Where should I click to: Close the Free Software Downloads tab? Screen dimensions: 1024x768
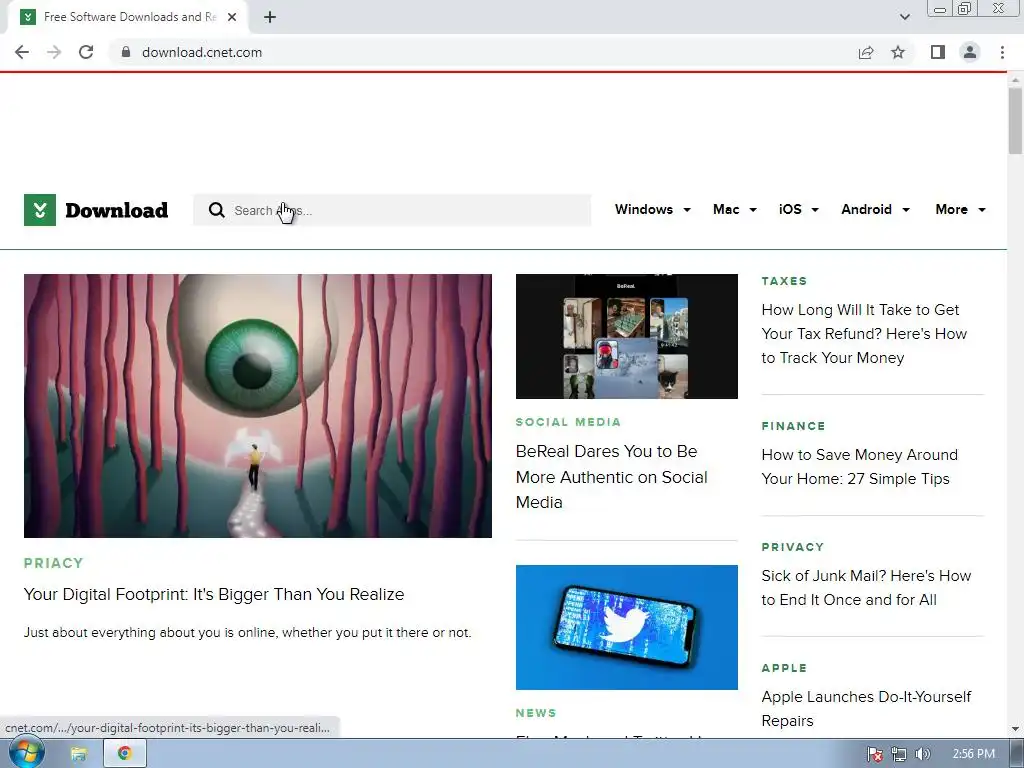[x=232, y=17]
